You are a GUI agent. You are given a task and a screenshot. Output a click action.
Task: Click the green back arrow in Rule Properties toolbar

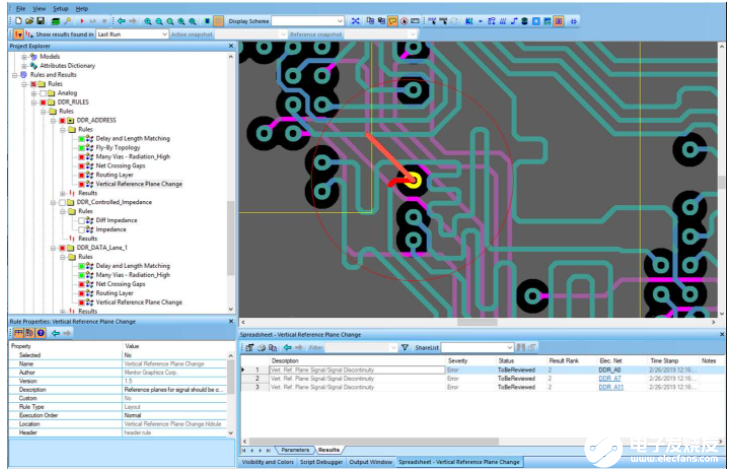click(55, 333)
